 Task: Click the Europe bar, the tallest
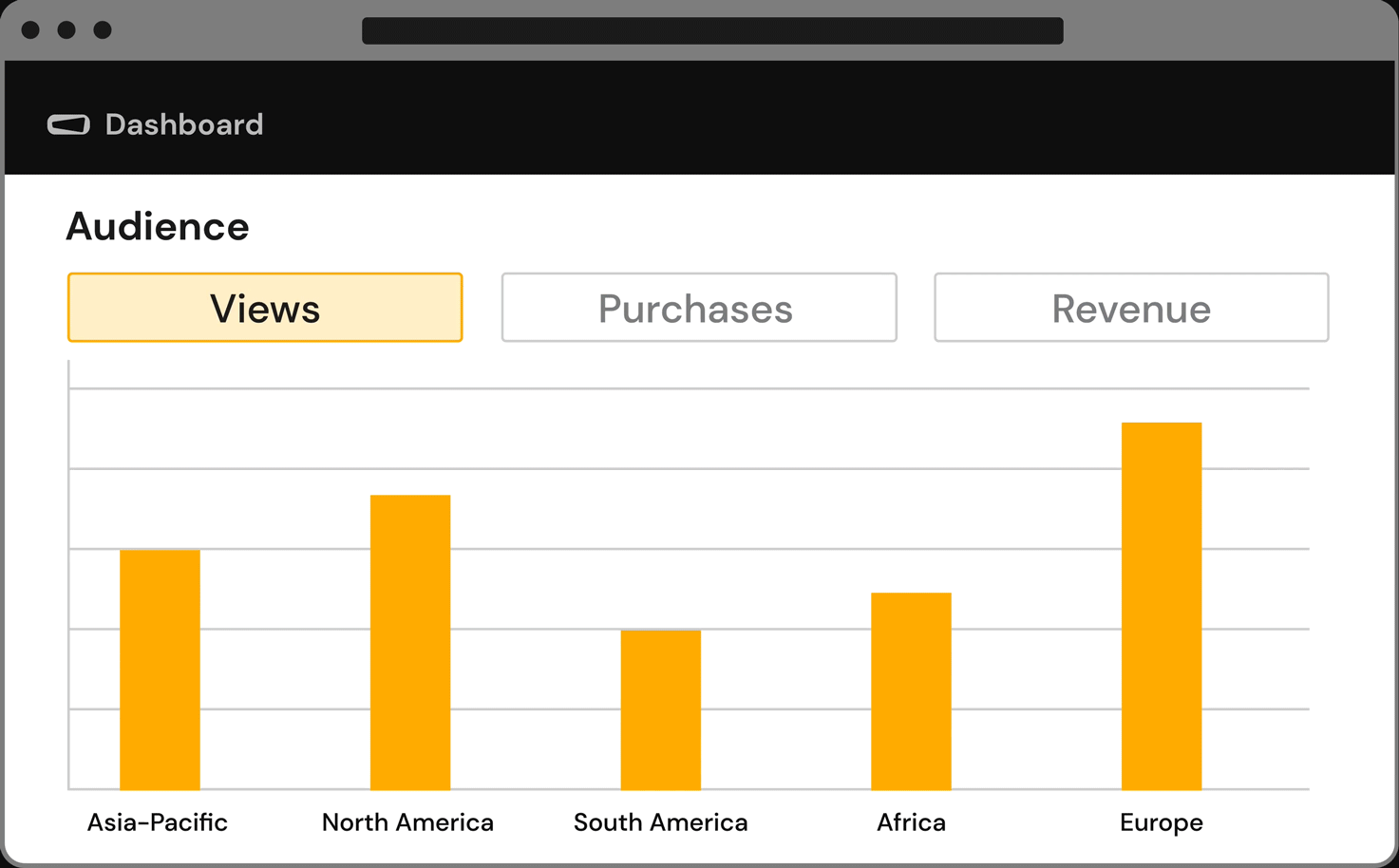(x=1161, y=606)
